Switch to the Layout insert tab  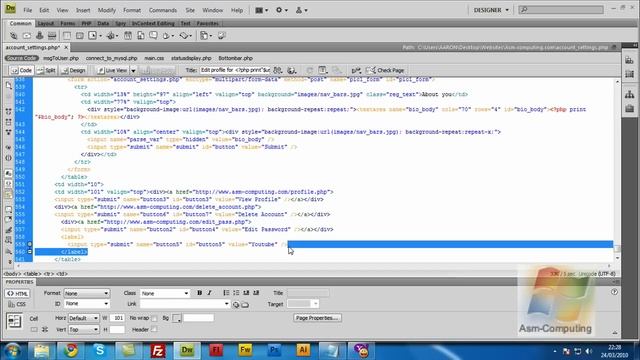[x=46, y=24]
